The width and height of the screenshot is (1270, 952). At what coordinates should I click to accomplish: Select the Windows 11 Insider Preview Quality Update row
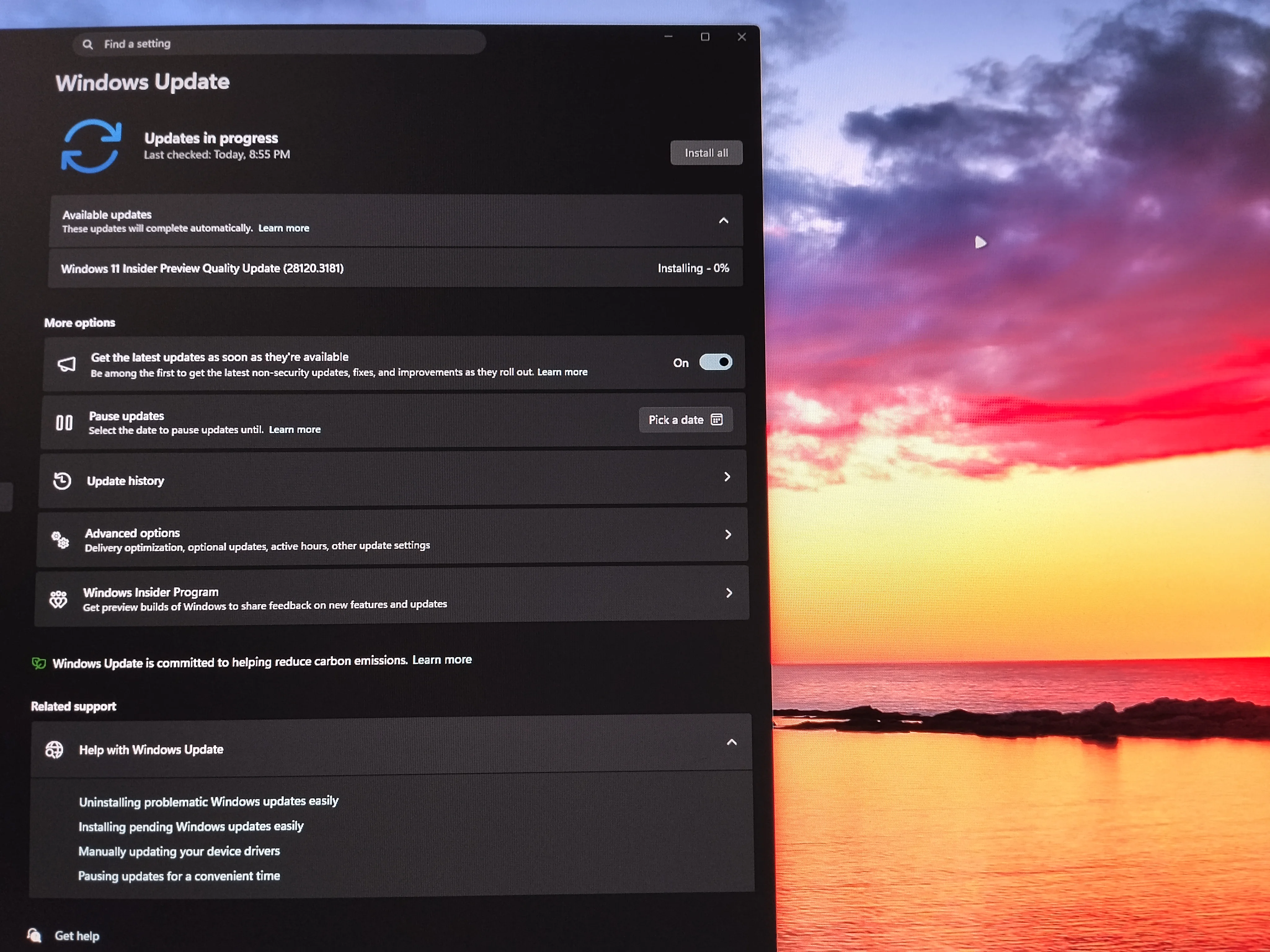click(x=396, y=268)
